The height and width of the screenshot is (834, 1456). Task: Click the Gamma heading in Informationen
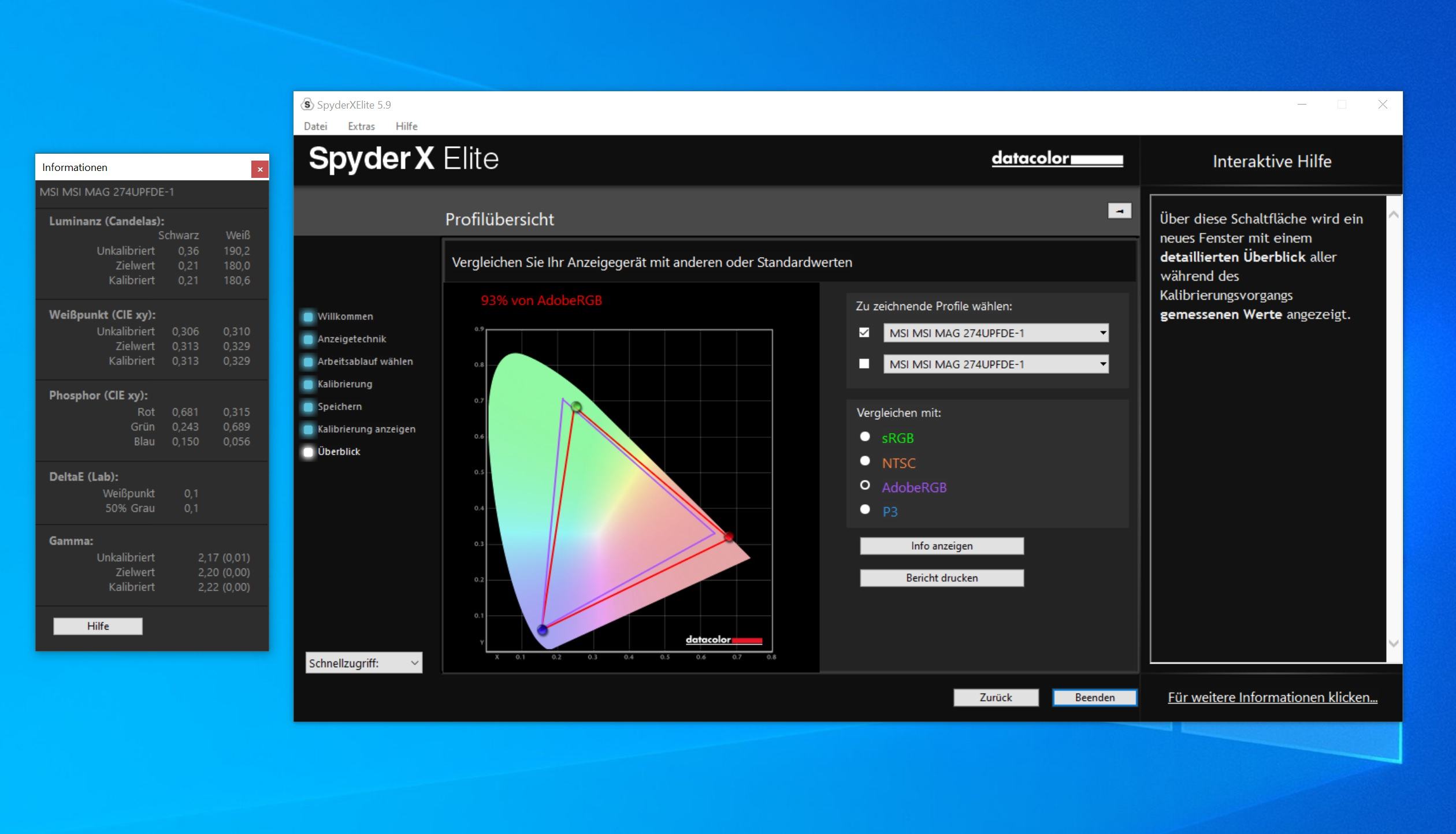coord(71,541)
